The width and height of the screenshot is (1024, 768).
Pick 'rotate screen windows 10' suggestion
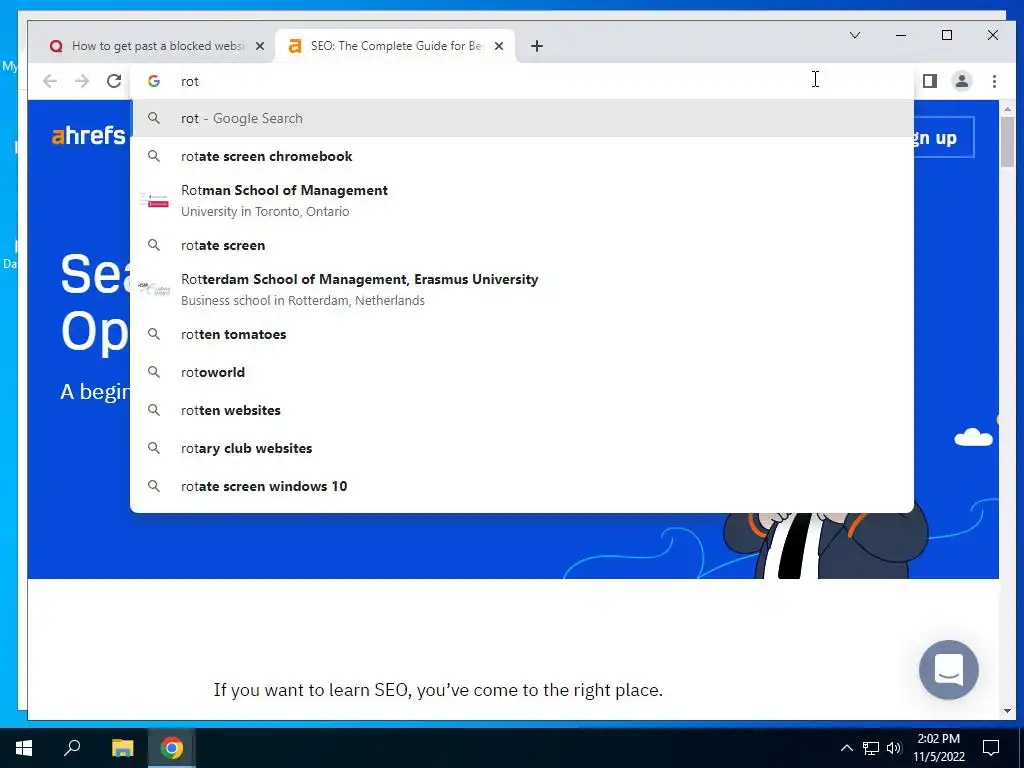[x=522, y=486]
